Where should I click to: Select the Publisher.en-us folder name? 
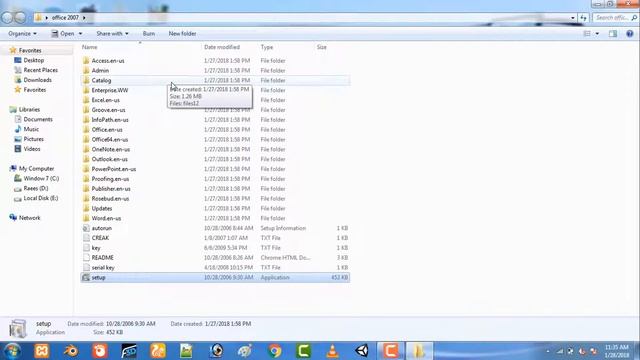pos(111,189)
